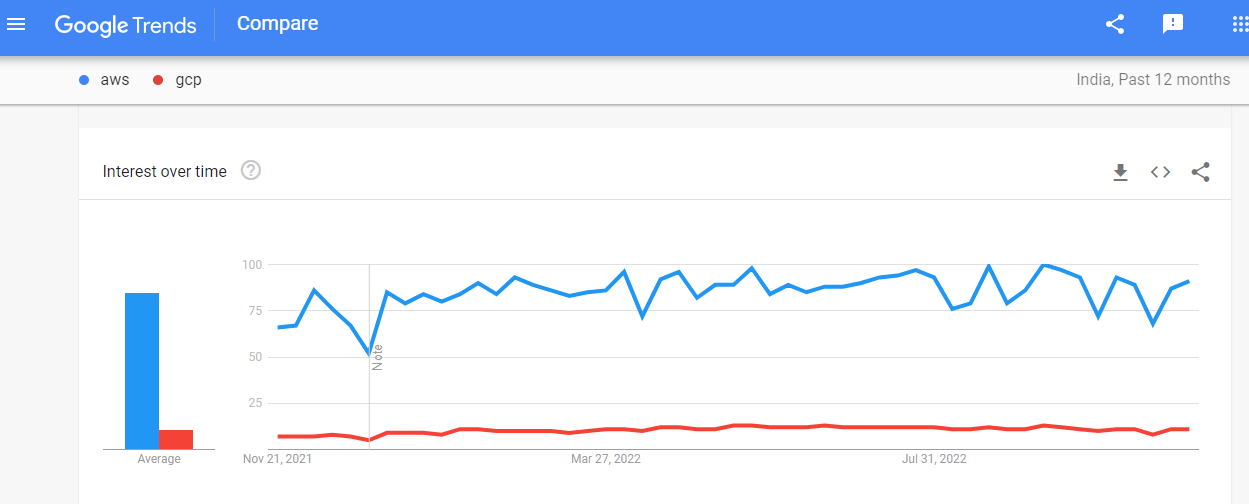Click the blue aws legend dot
The image size is (1249, 504).
click(x=85, y=80)
